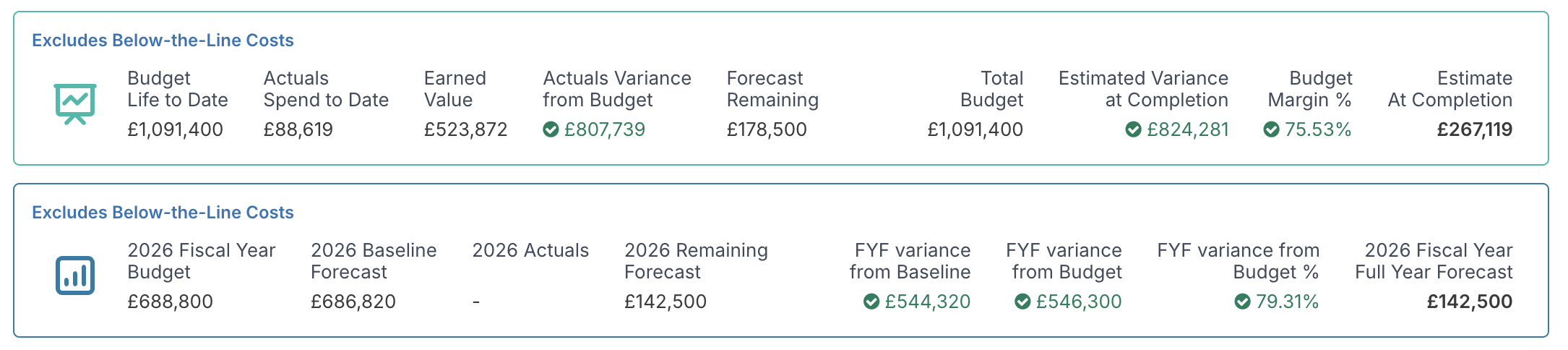
Task: Click the check icon beside 75.53% margin
Action: pos(1271,129)
